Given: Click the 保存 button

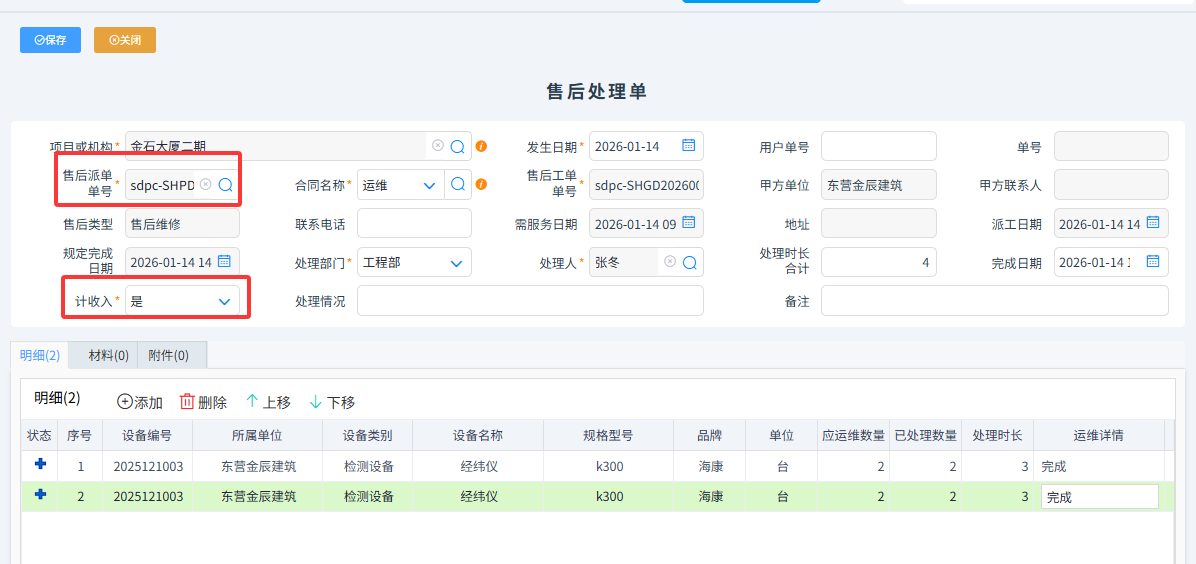Looking at the screenshot, I should click(50, 40).
